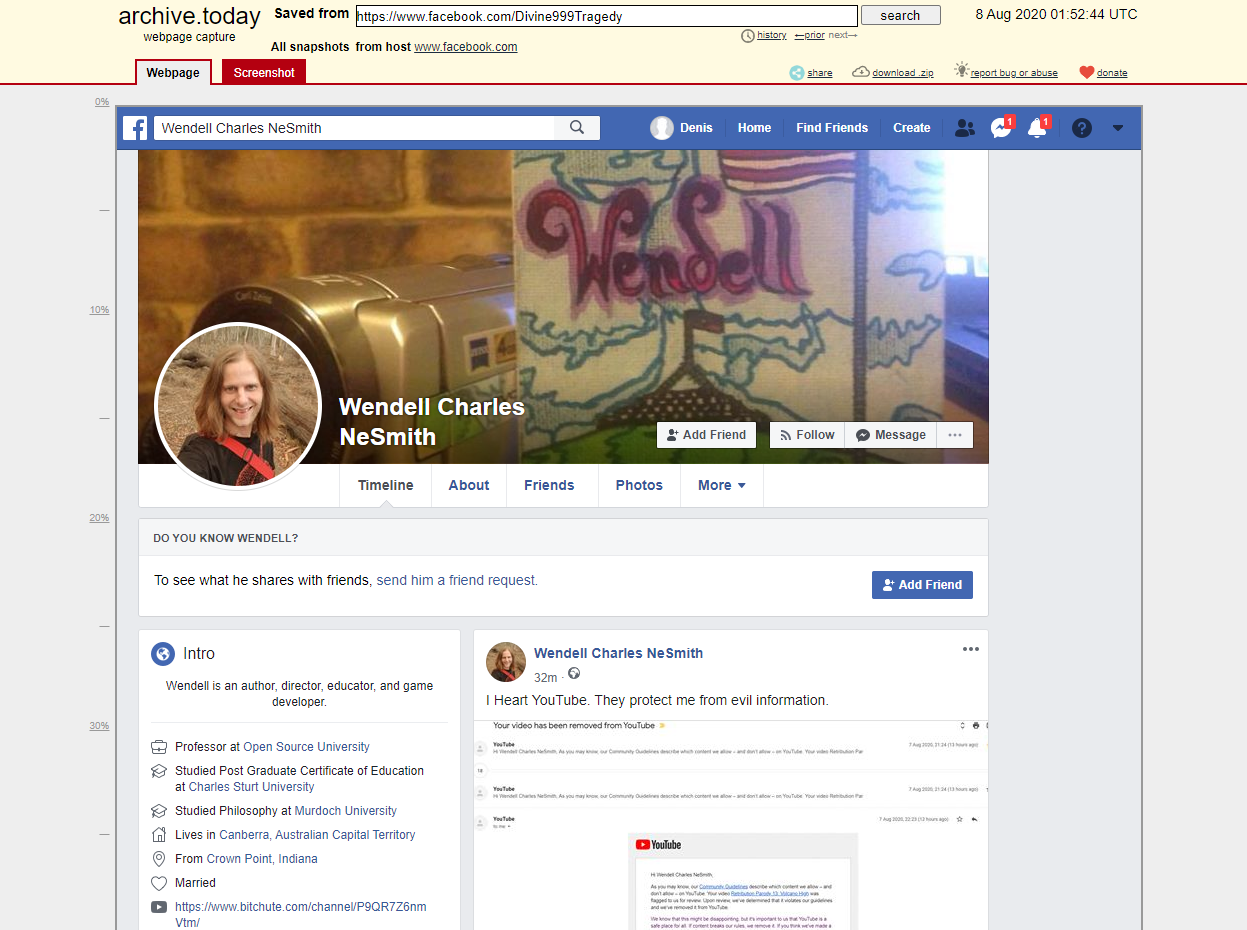Viewport: 1247px width, 930px height.
Task: Click the history clock icon
Action: click(x=748, y=36)
